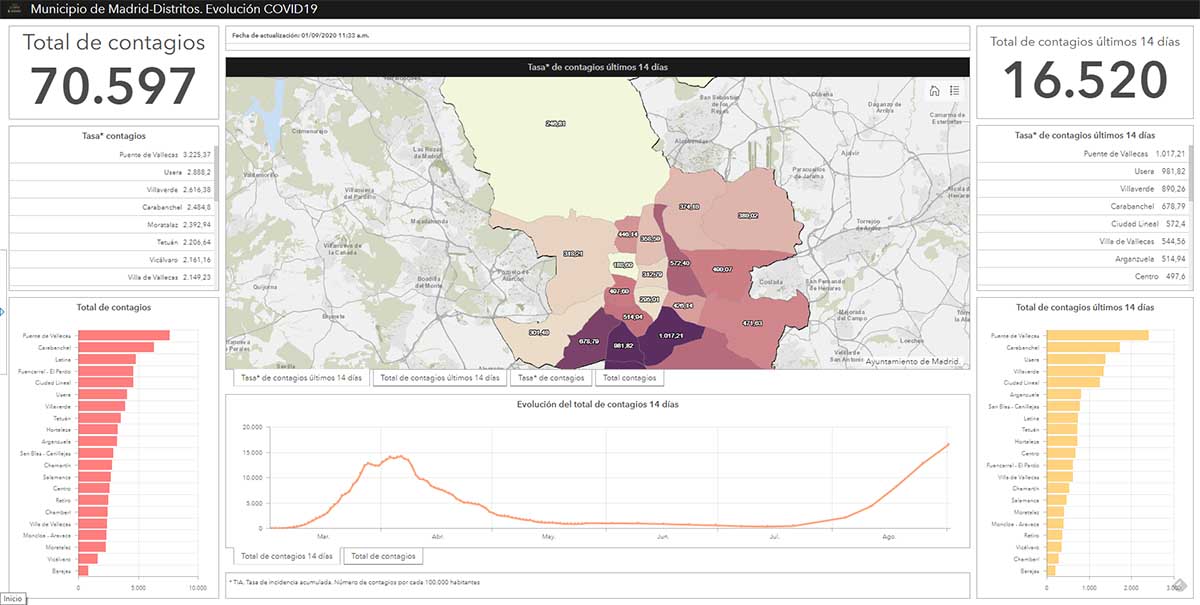Switch chart to 'Total de contagios' tab
Viewport: 1200px width, 605px height.
tap(383, 556)
